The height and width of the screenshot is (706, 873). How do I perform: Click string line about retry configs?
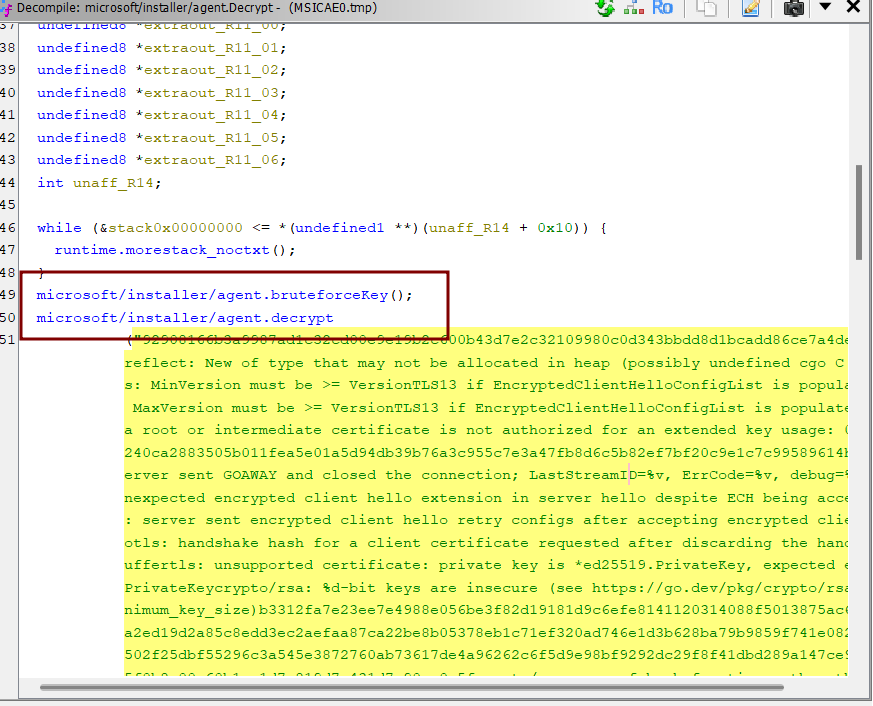(486, 520)
